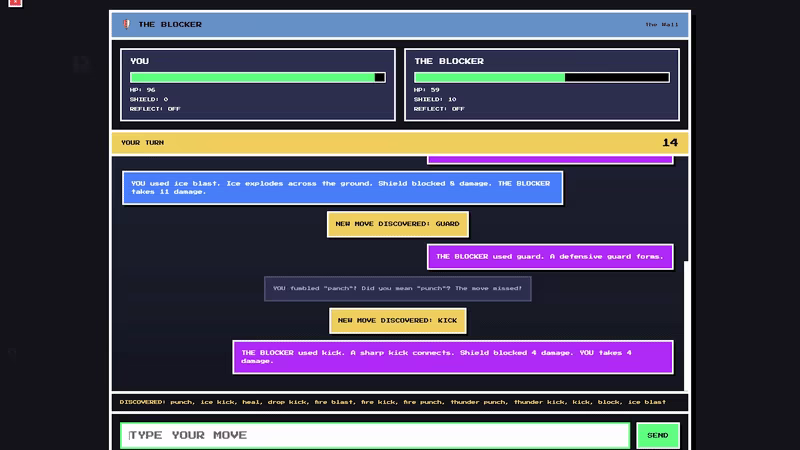Click the red close icon at top-left corner
This screenshot has width=800, height=450.
pos(15,3)
